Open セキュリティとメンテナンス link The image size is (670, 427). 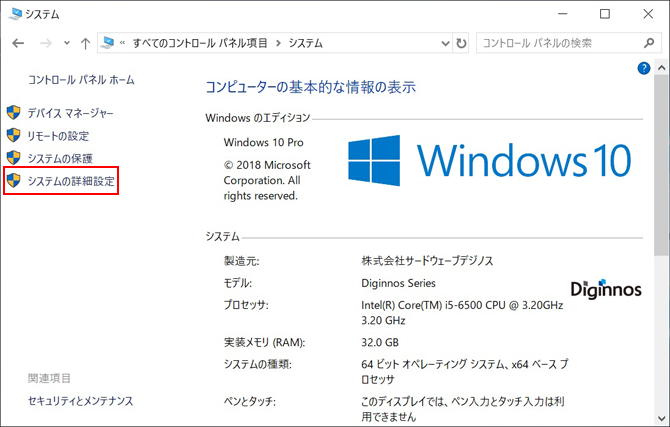(x=80, y=401)
